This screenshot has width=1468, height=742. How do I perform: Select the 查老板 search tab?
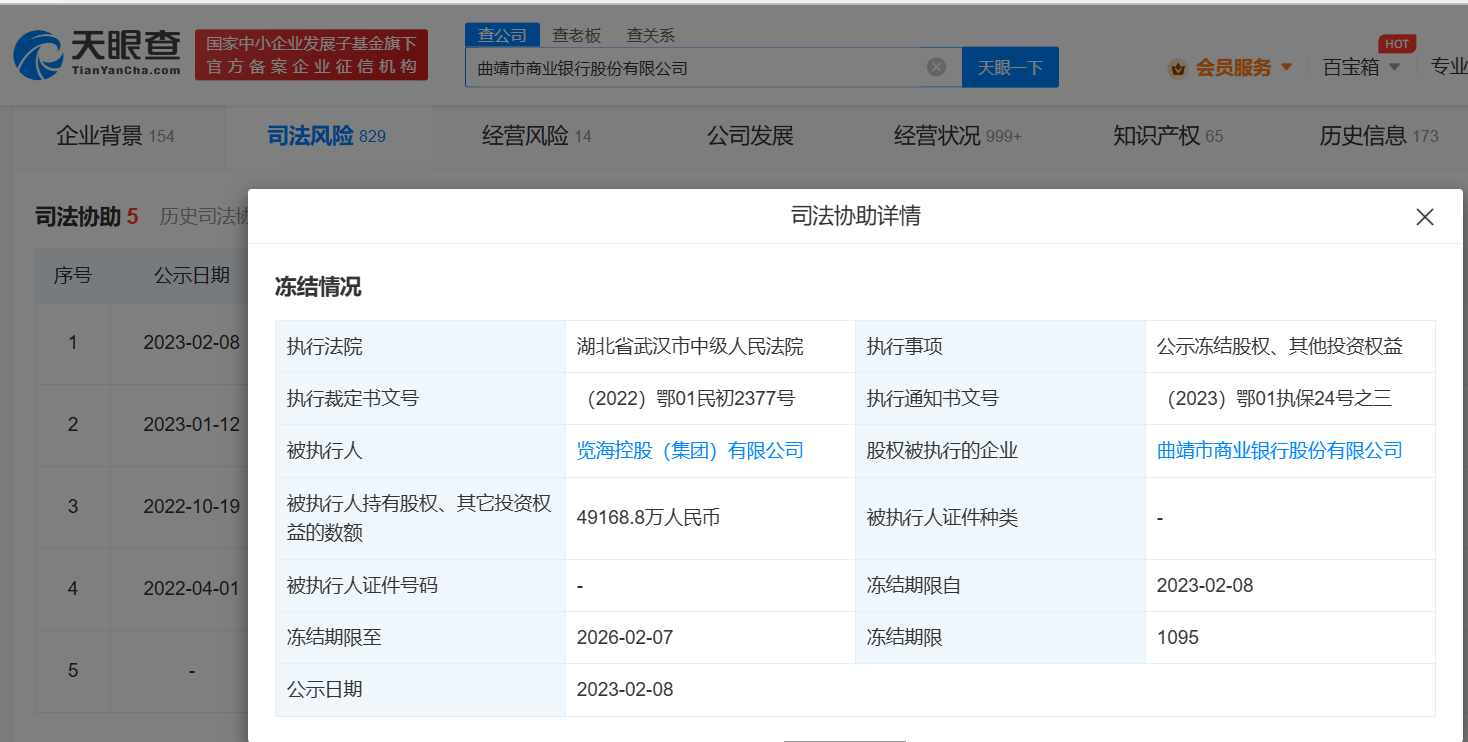pyautogui.click(x=577, y=35)
